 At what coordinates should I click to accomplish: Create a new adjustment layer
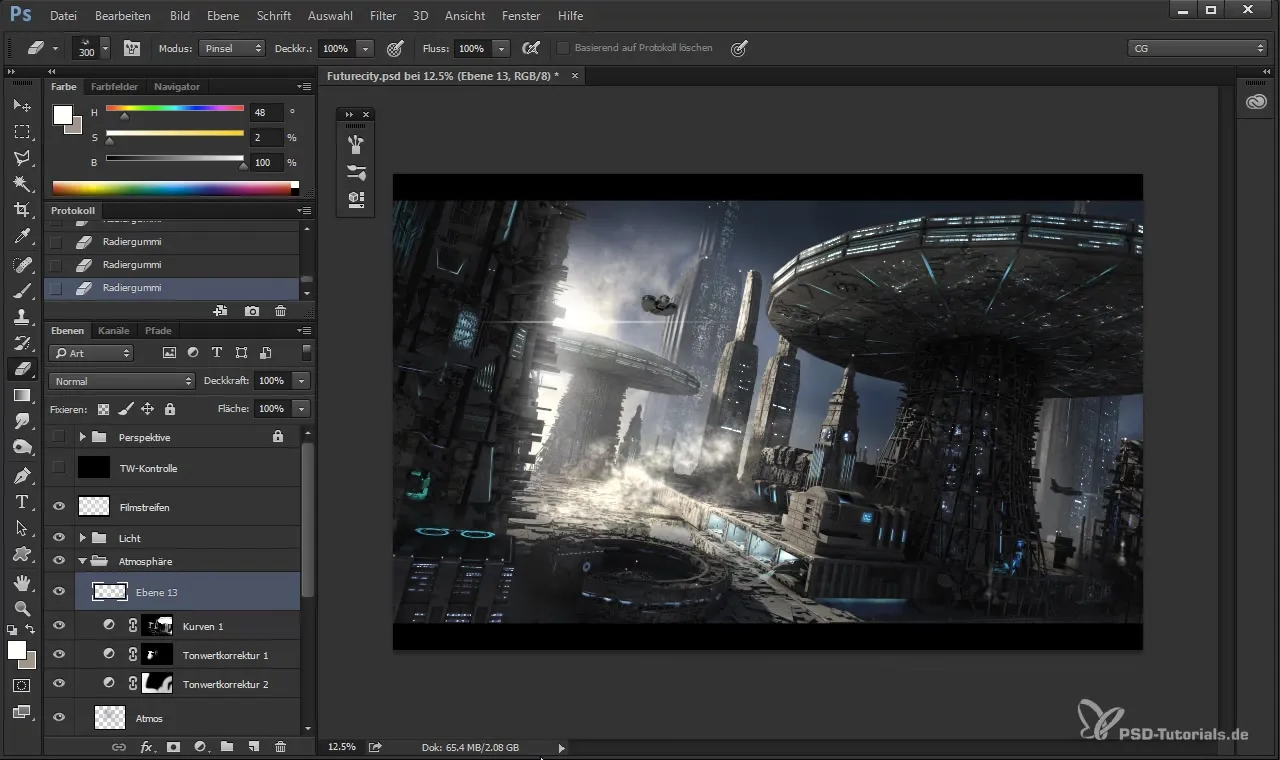[x=200, y=747]
